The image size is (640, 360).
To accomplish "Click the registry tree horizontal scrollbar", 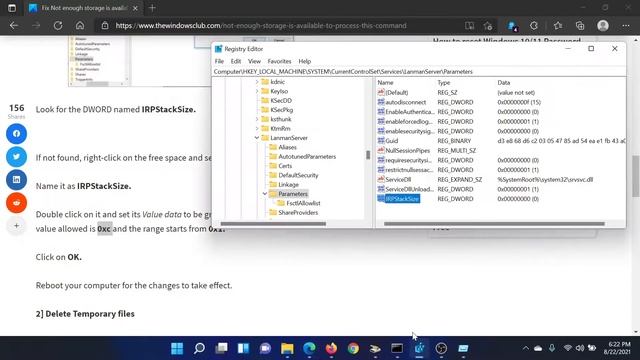I will pos(273,224).
